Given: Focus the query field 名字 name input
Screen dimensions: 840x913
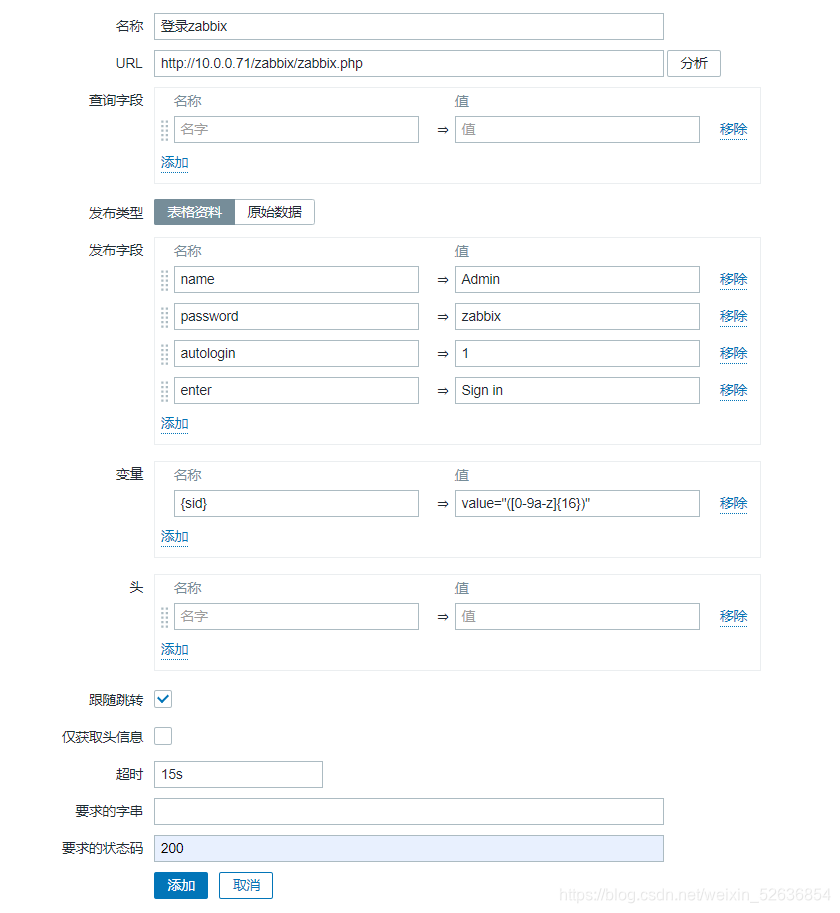Looking at the screenshot, I should [296, 130].
